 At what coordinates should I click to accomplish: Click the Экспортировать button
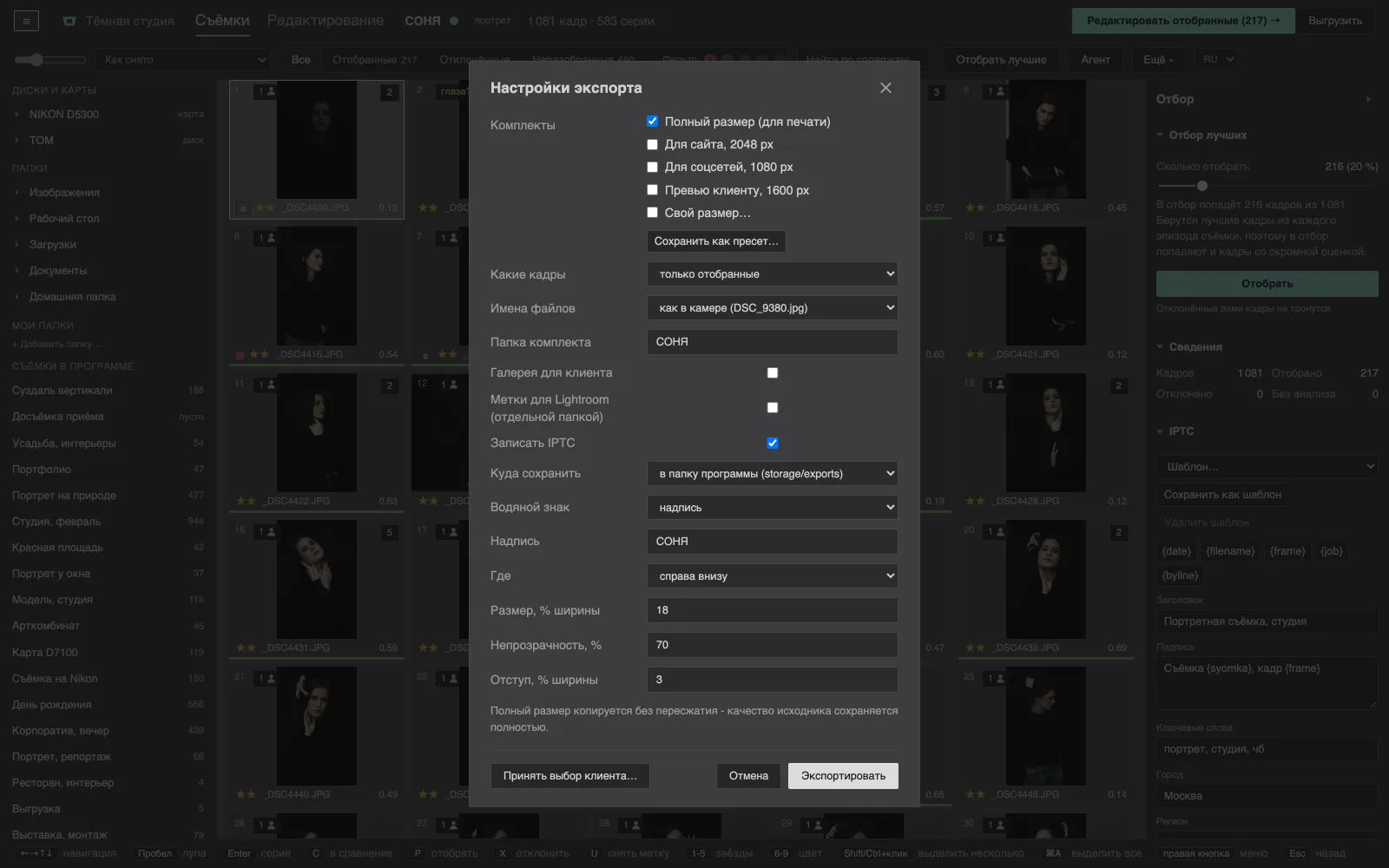click(843, 776)
